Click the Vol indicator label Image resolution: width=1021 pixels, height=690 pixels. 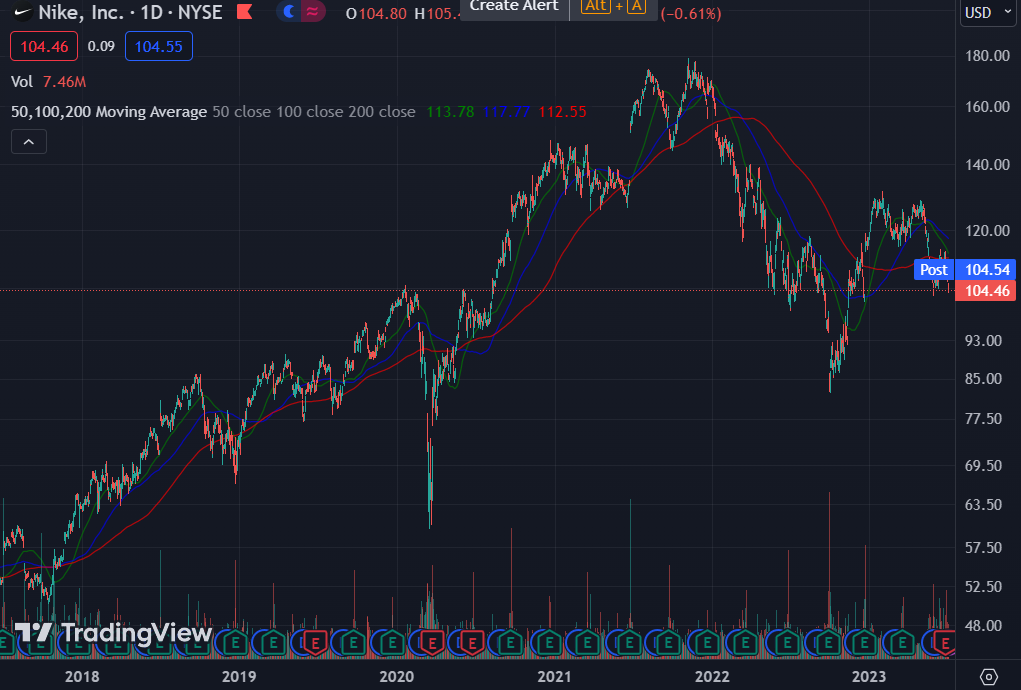click(21, 81)
